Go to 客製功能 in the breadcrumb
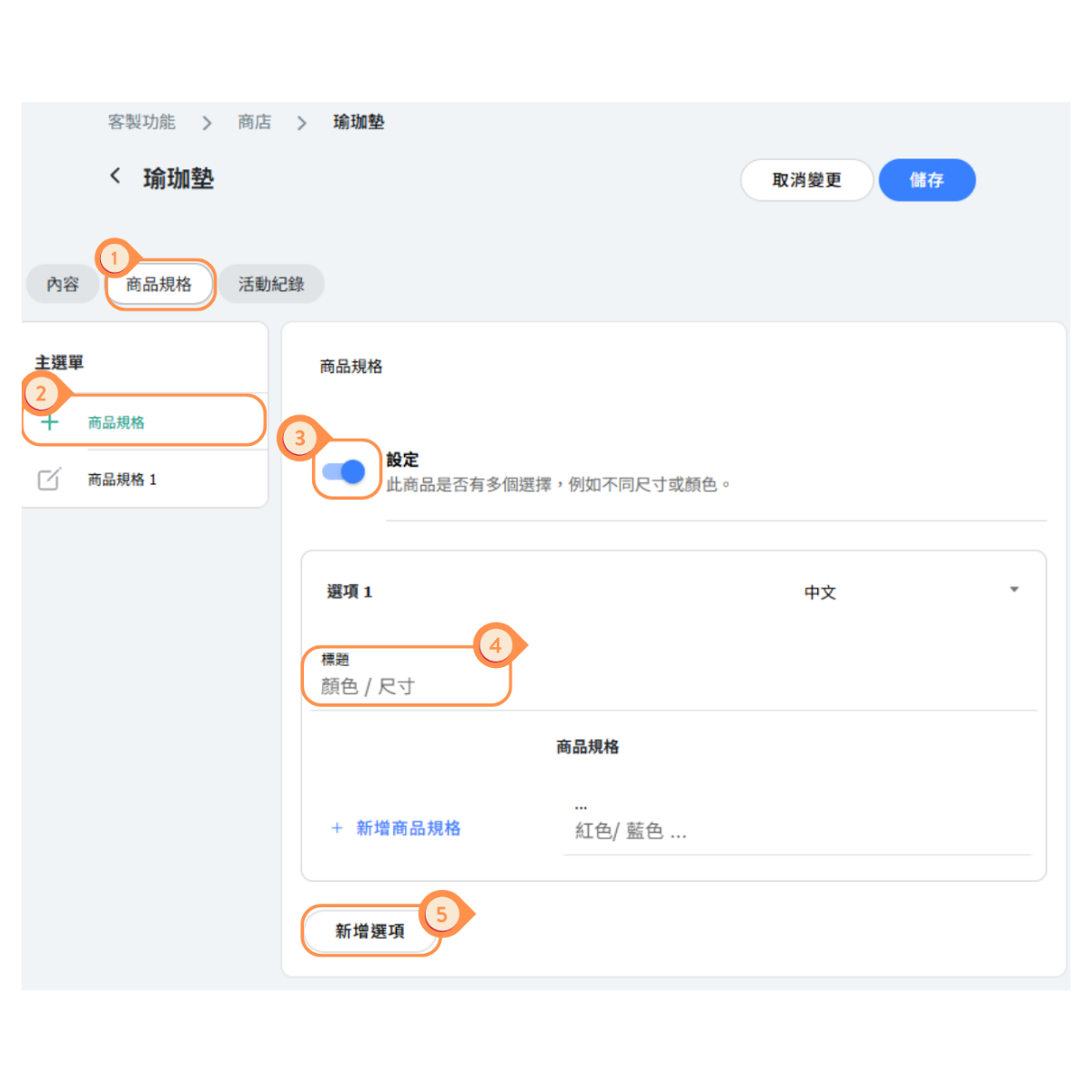The height and width of the screenshot is (1092, 1092). pos(141,122)
